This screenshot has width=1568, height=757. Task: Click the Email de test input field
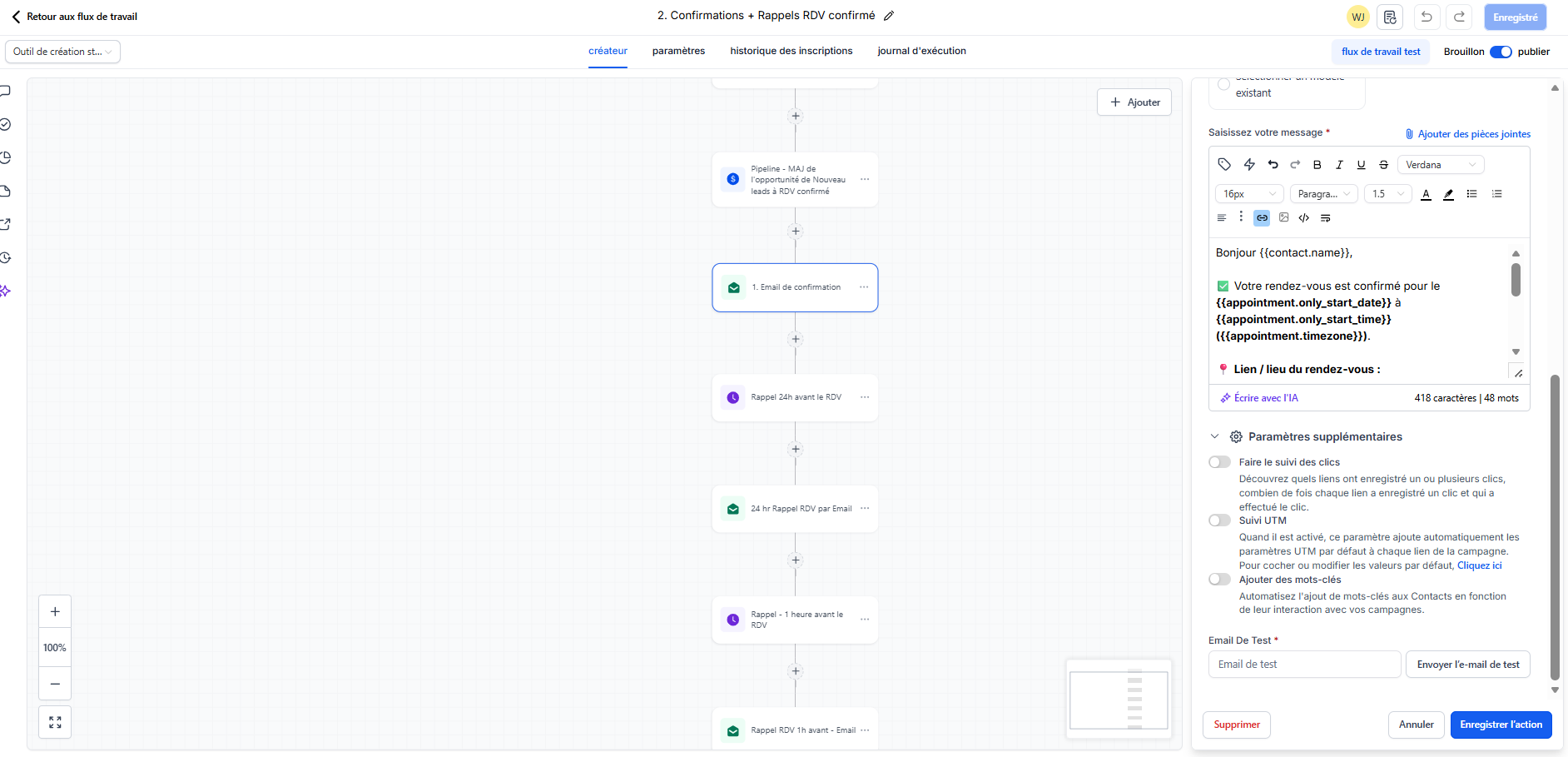(1304, 665)
